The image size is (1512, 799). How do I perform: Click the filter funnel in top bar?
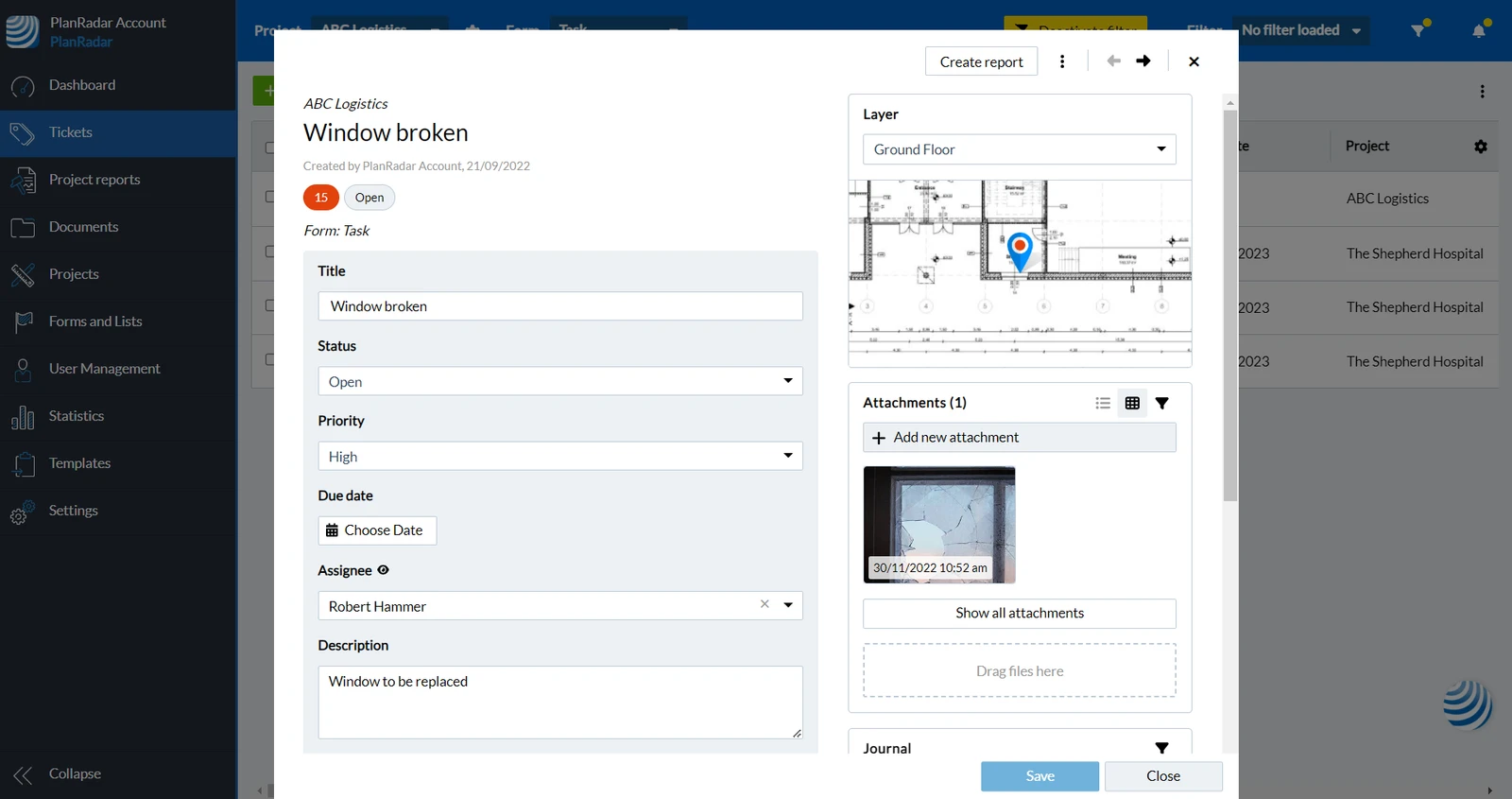(x=1419, y=29)
